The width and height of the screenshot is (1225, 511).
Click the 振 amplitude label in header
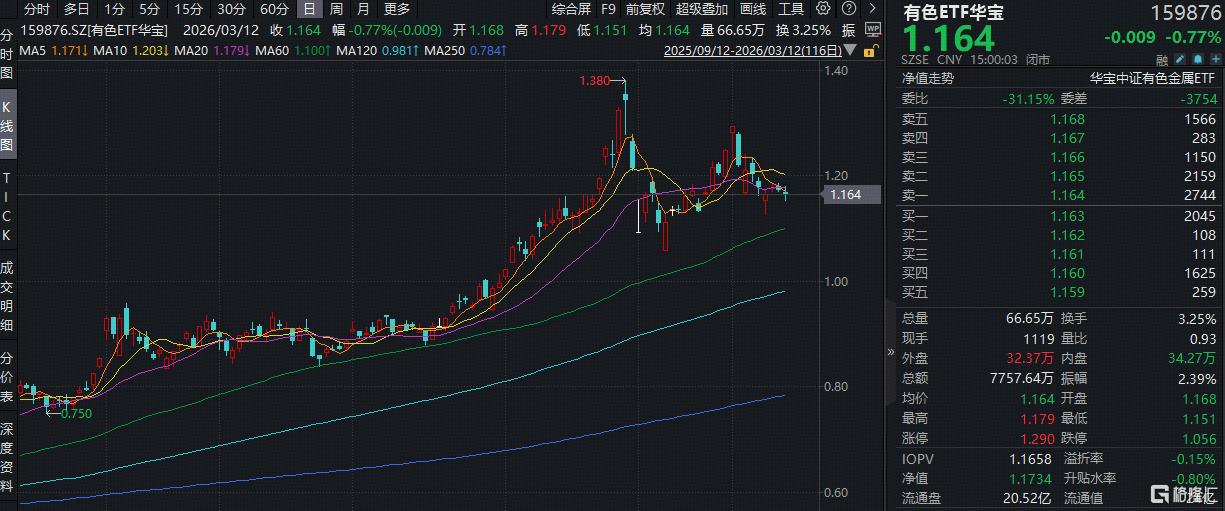click(x=849, y=30)
